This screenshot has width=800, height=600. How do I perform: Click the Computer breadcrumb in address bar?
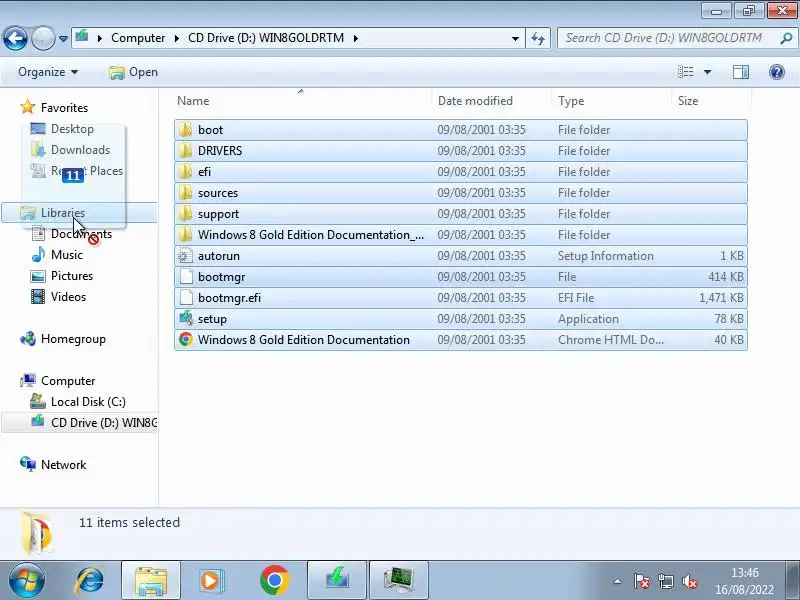[x=138, y=38]
